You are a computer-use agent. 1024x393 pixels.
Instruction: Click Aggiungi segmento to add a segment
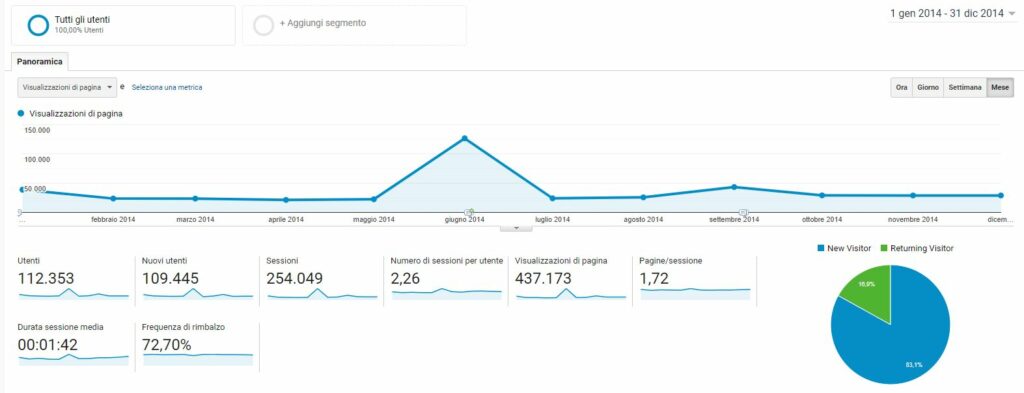pyautogui.click(x=323, y=23)
